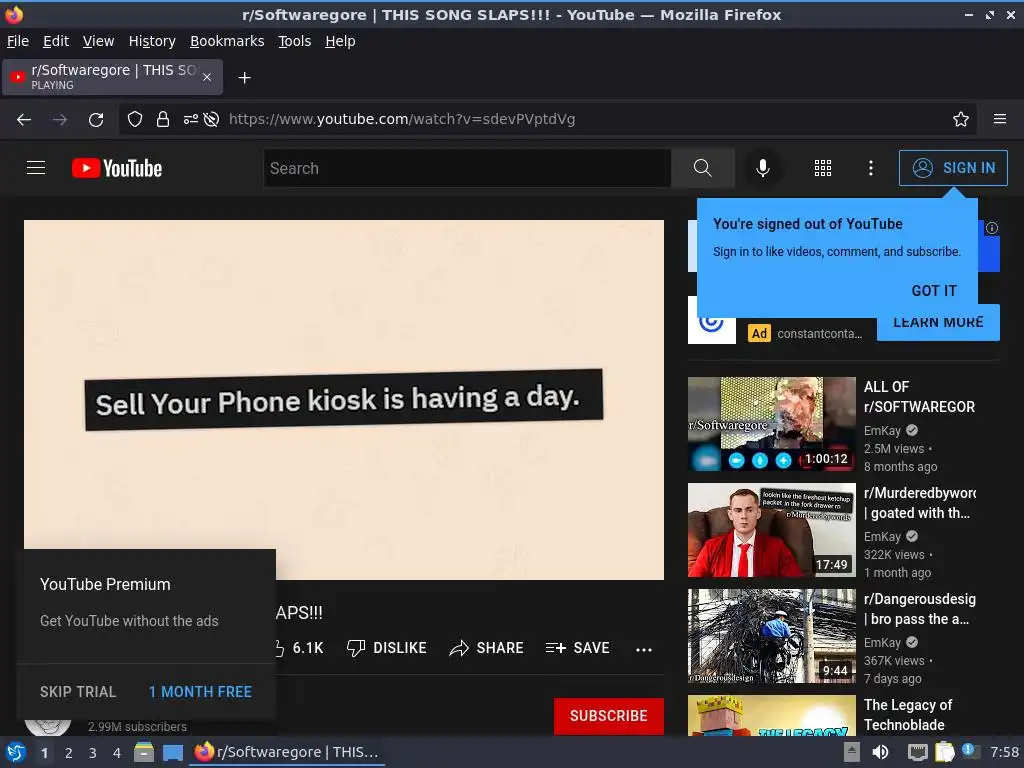
Task: Click LEARN MORE on the ad
Action: click(x=938, y=323)
